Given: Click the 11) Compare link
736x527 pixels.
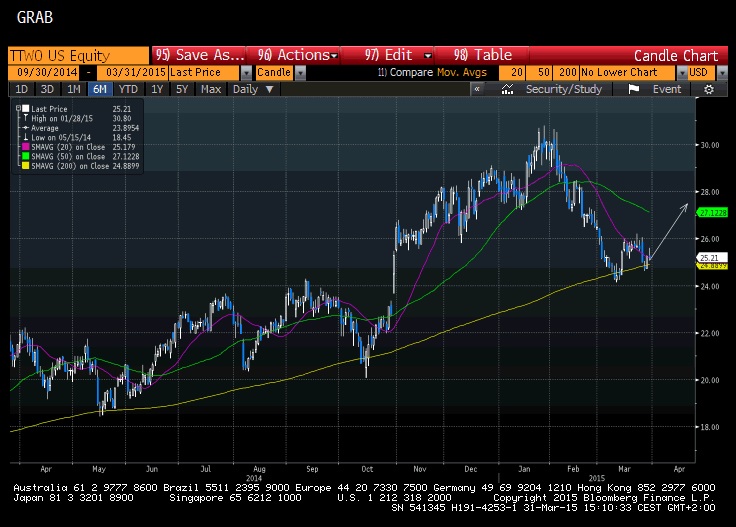Looking at the screenshot, I should coord(405,72).
